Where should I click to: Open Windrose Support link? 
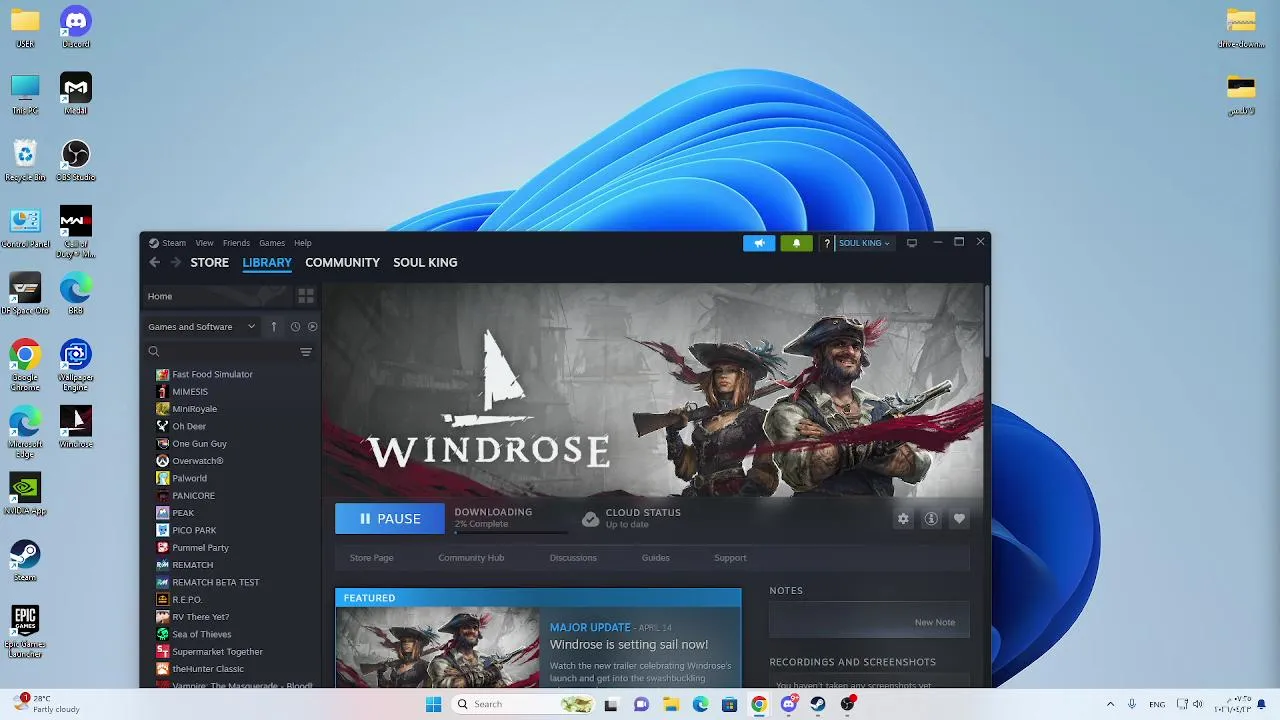coord(730,558)
